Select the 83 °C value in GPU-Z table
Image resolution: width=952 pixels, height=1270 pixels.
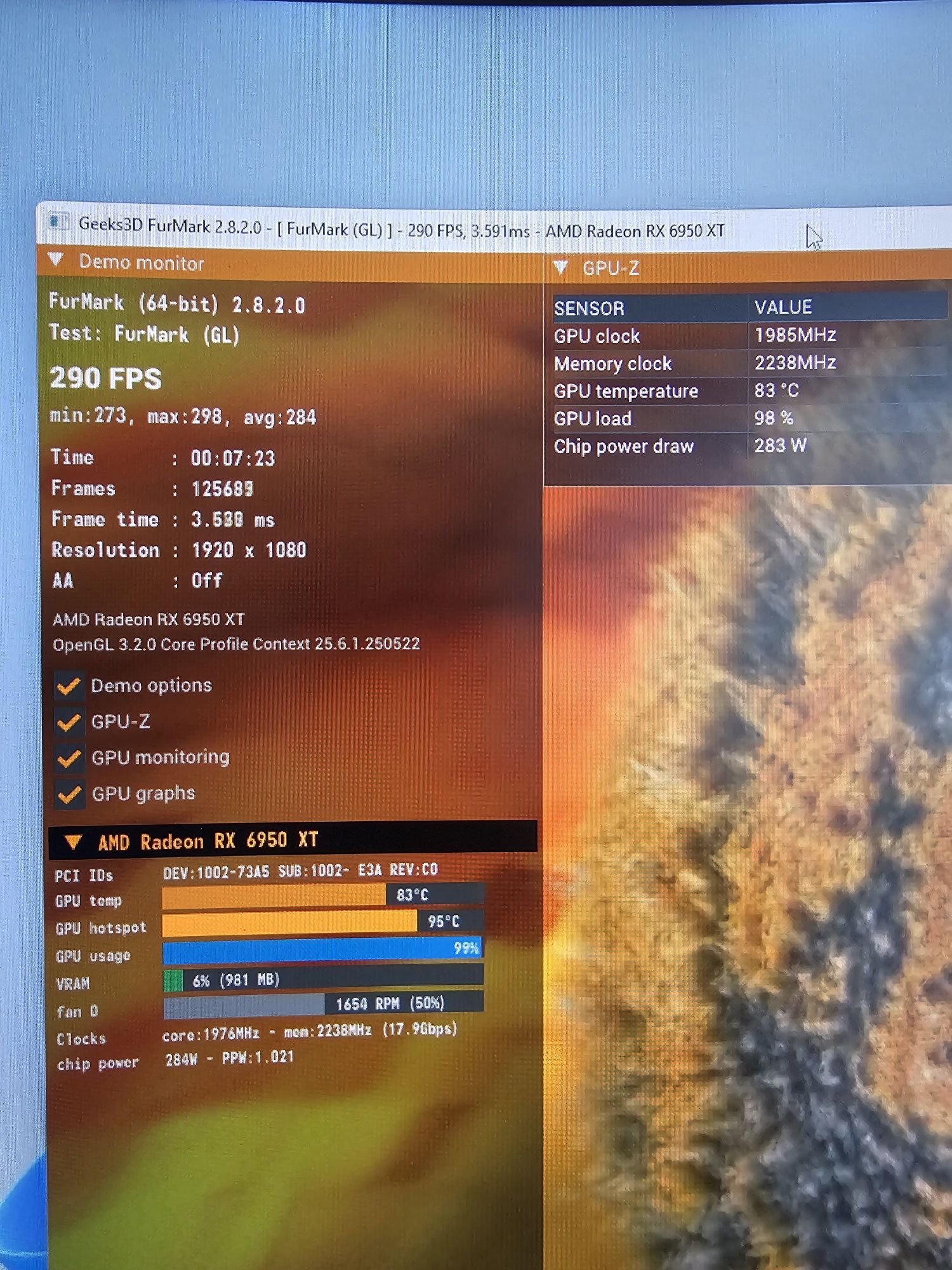tap(776, 390)
